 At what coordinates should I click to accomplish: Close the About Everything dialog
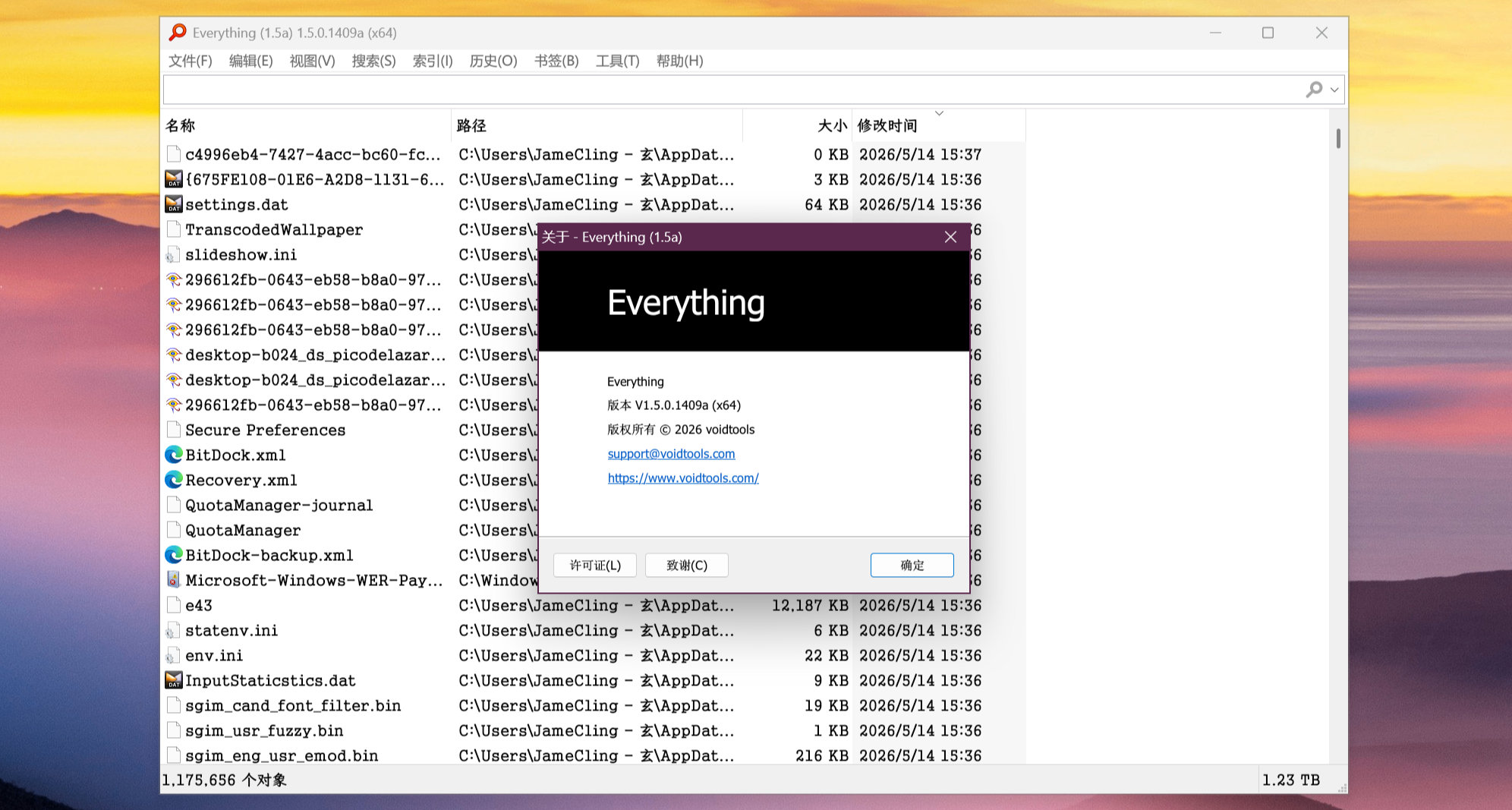click(950, 237)
